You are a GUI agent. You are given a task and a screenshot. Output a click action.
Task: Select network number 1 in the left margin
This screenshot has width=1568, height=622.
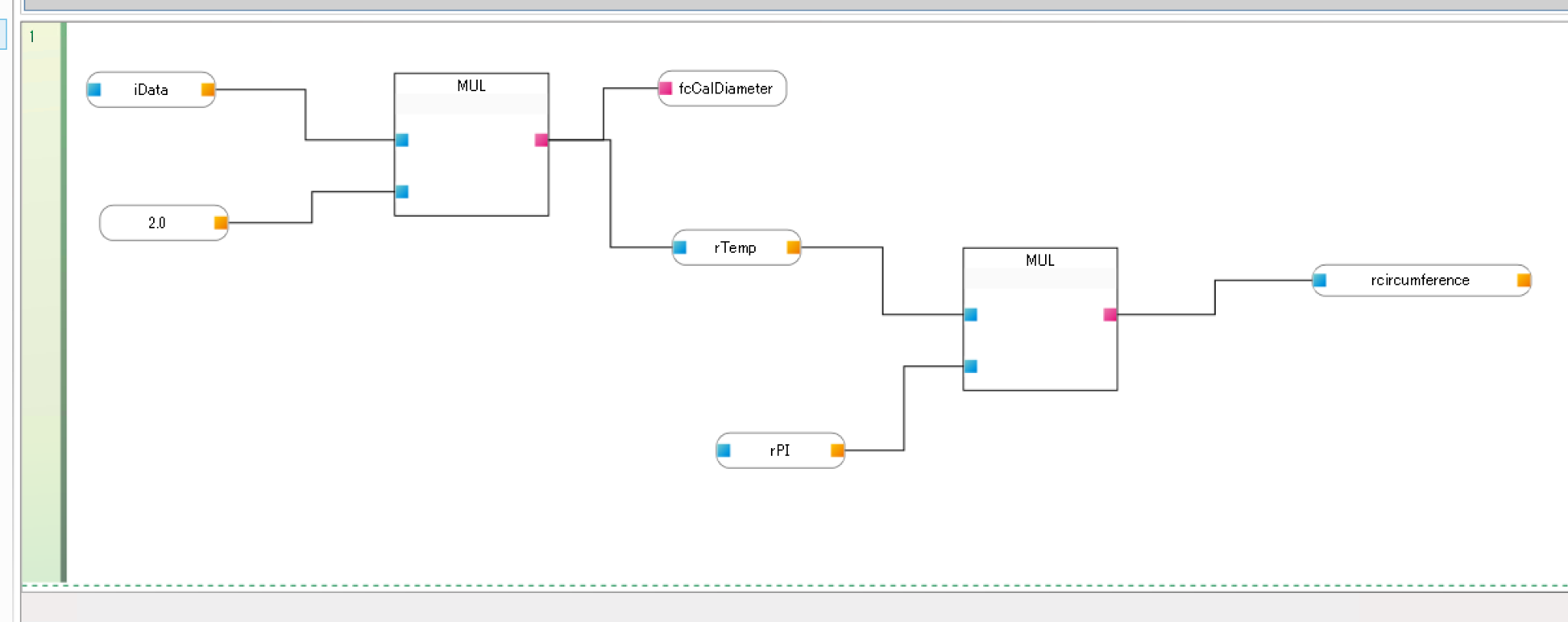coord(32,37)
